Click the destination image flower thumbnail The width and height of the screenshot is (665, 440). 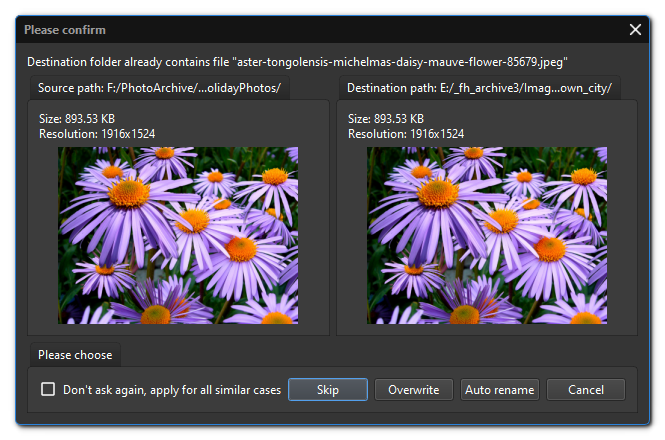point(487,235)
